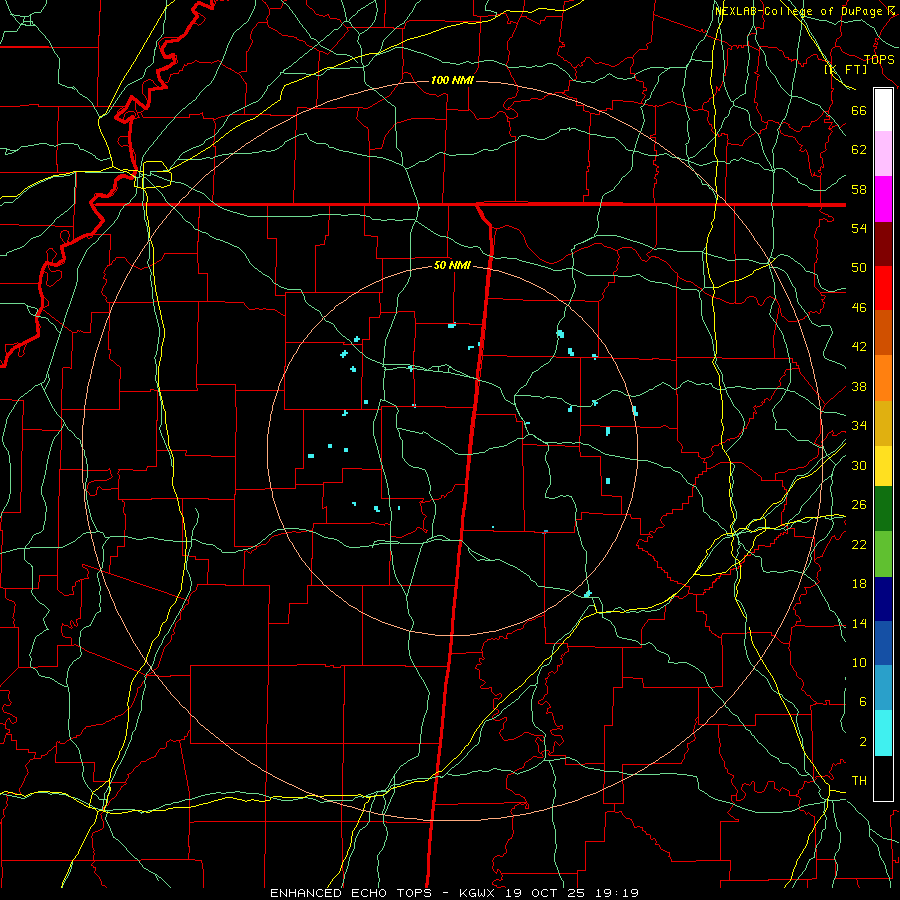Image resolution: width=900 pixels, height=900 pixels.
Task: Click the navy 22 kft legend swatch
Action: 883,599
